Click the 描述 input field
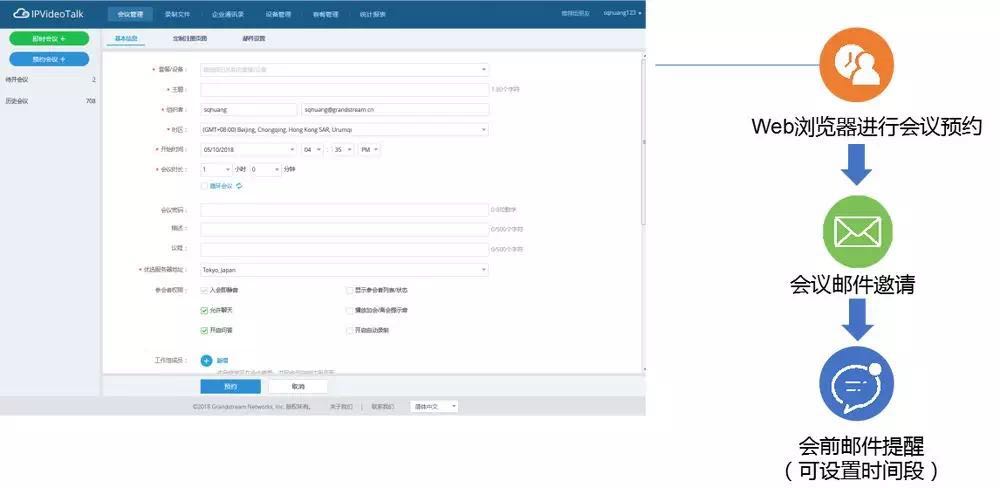Screen dimensions: 1000x488 click(x=344, y=230)
